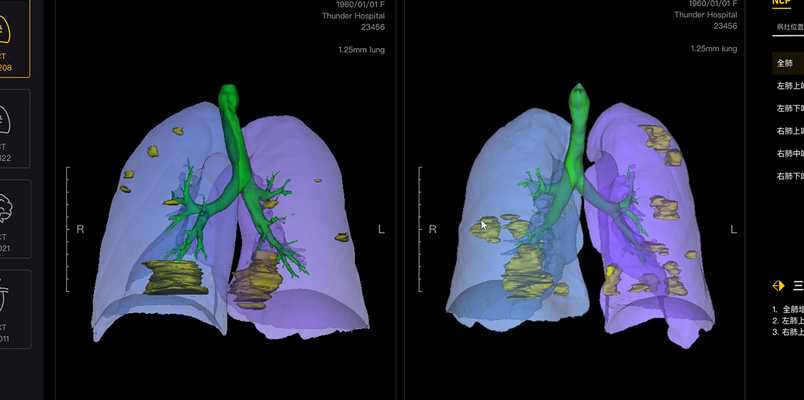Pick the 右肺上叶 row
The width and height of the screenshot is (804, 400).
tap(789, 131)
